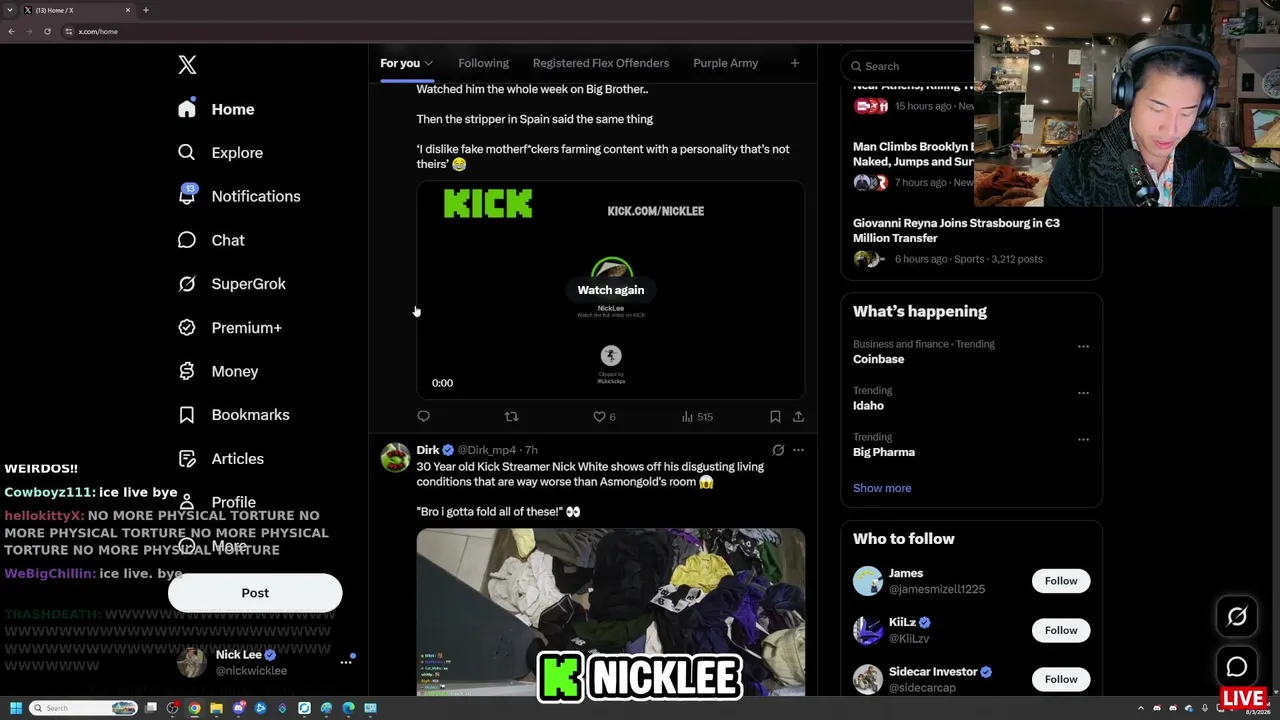Go back in the browser

tap(11, 31)
